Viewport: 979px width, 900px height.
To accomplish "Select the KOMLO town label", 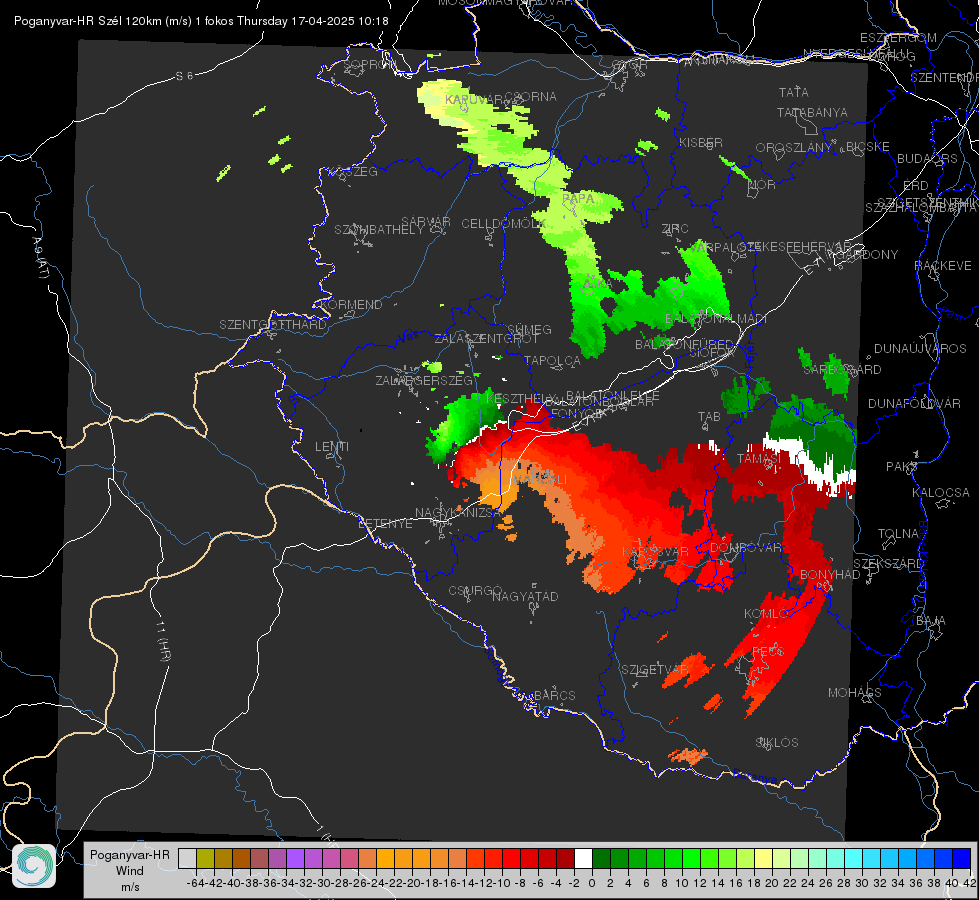I will click(765, 615).
